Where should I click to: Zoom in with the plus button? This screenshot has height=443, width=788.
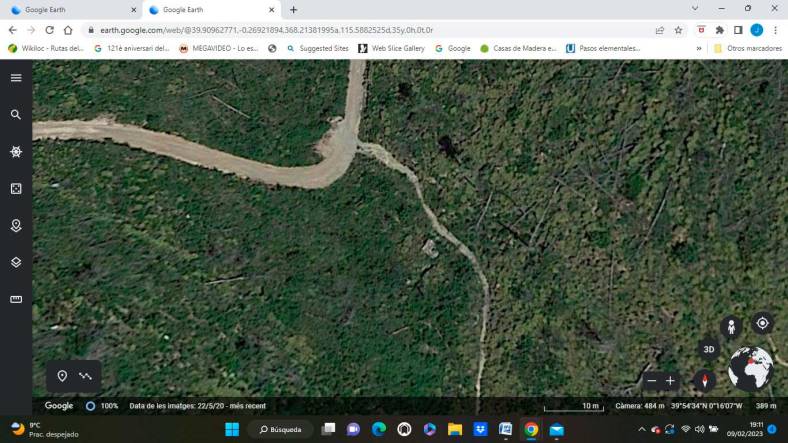pyautogui.click(x=671, y=381)
